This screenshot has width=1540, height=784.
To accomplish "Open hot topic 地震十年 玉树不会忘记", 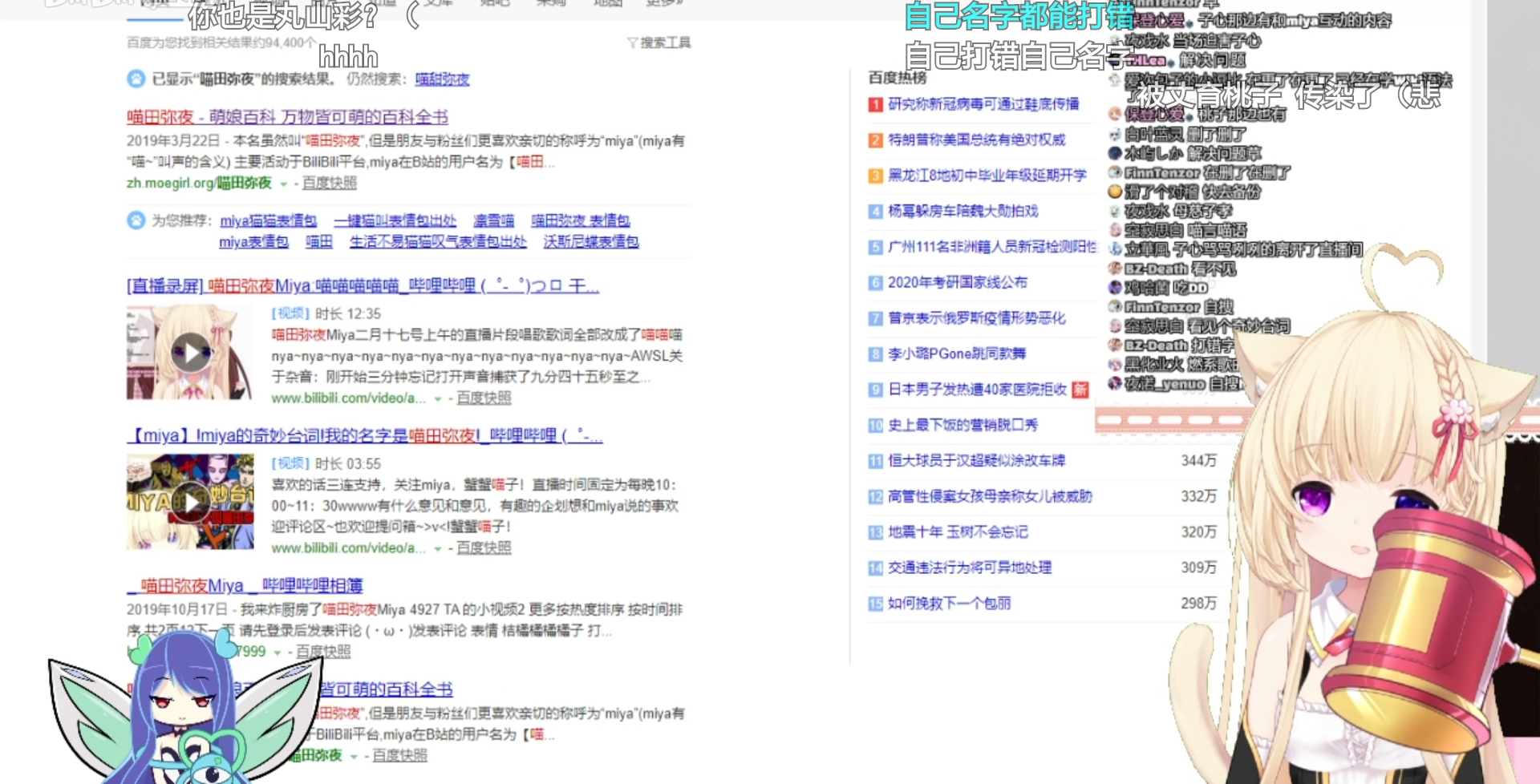I will (x=957, y=532).
